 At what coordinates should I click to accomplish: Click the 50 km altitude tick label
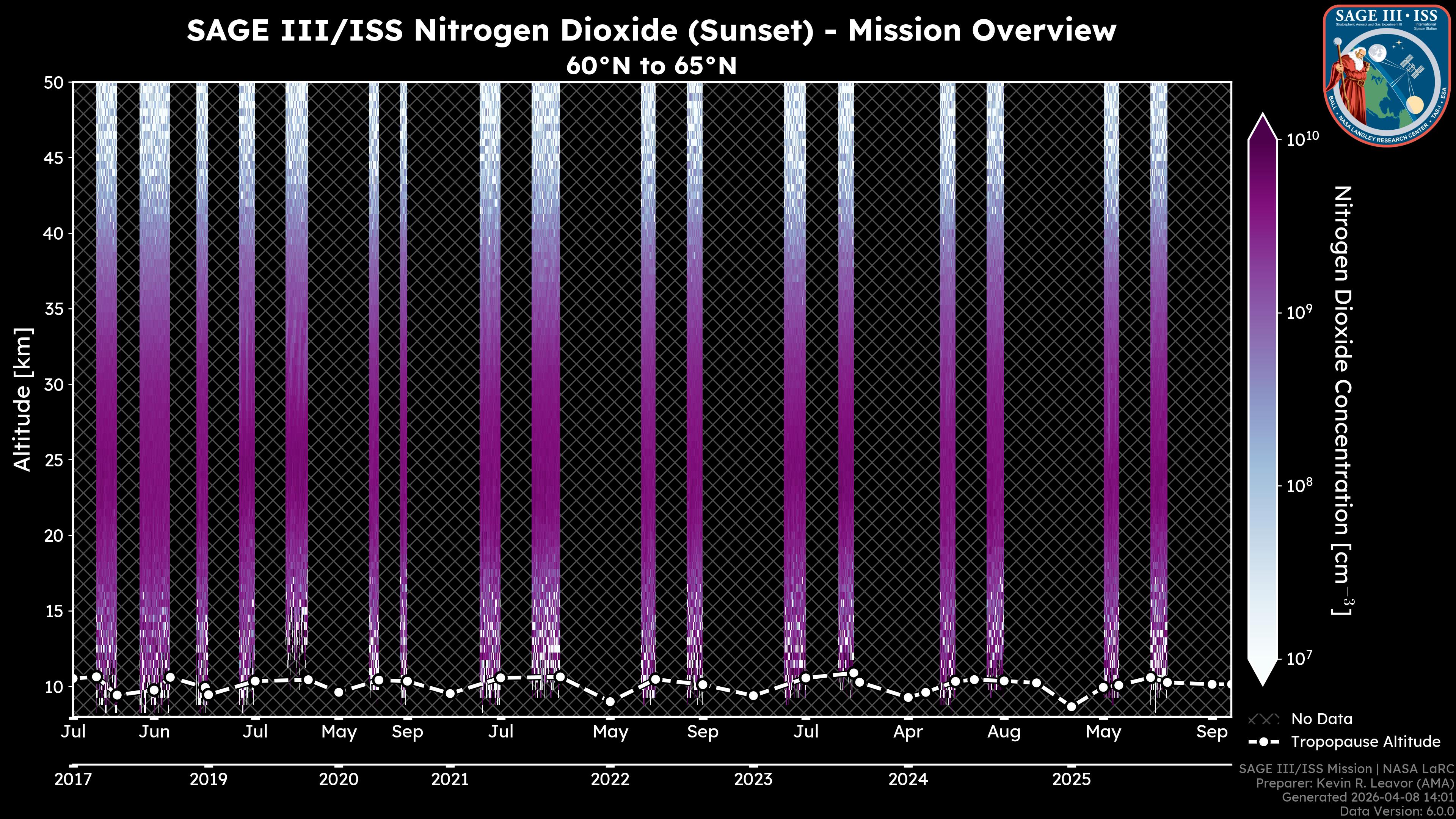[53, 83]
